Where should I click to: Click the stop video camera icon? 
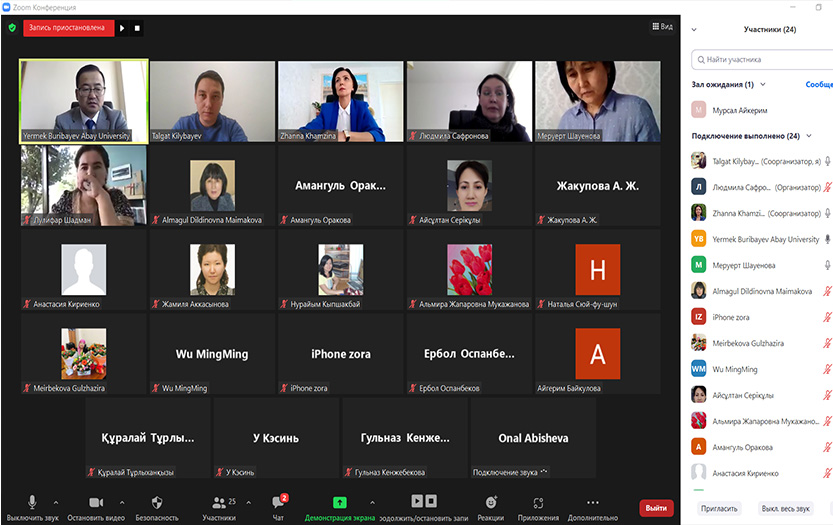(96, 502)
